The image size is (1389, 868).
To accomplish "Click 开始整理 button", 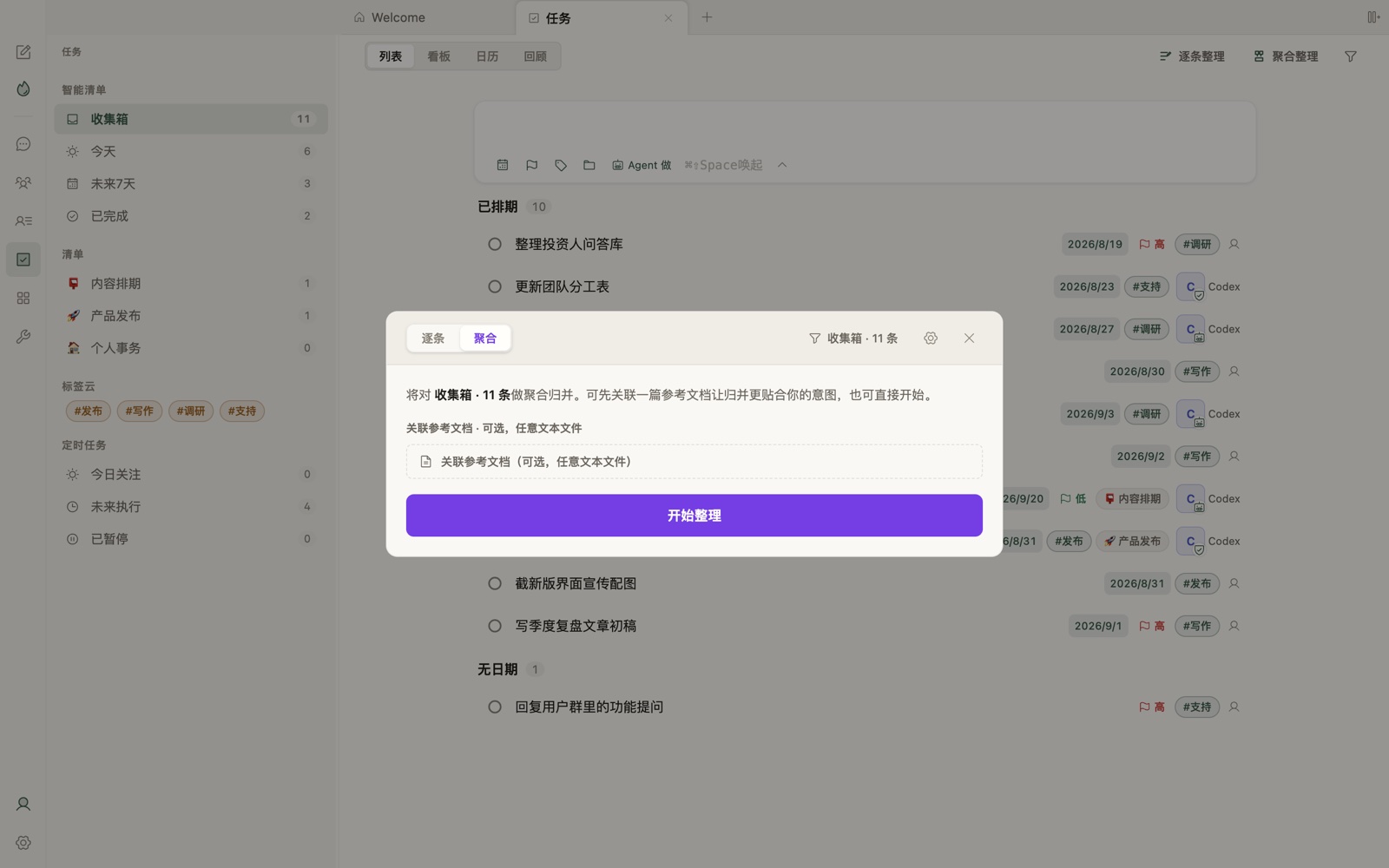I will pyautogui.click(x=694, y=516).
